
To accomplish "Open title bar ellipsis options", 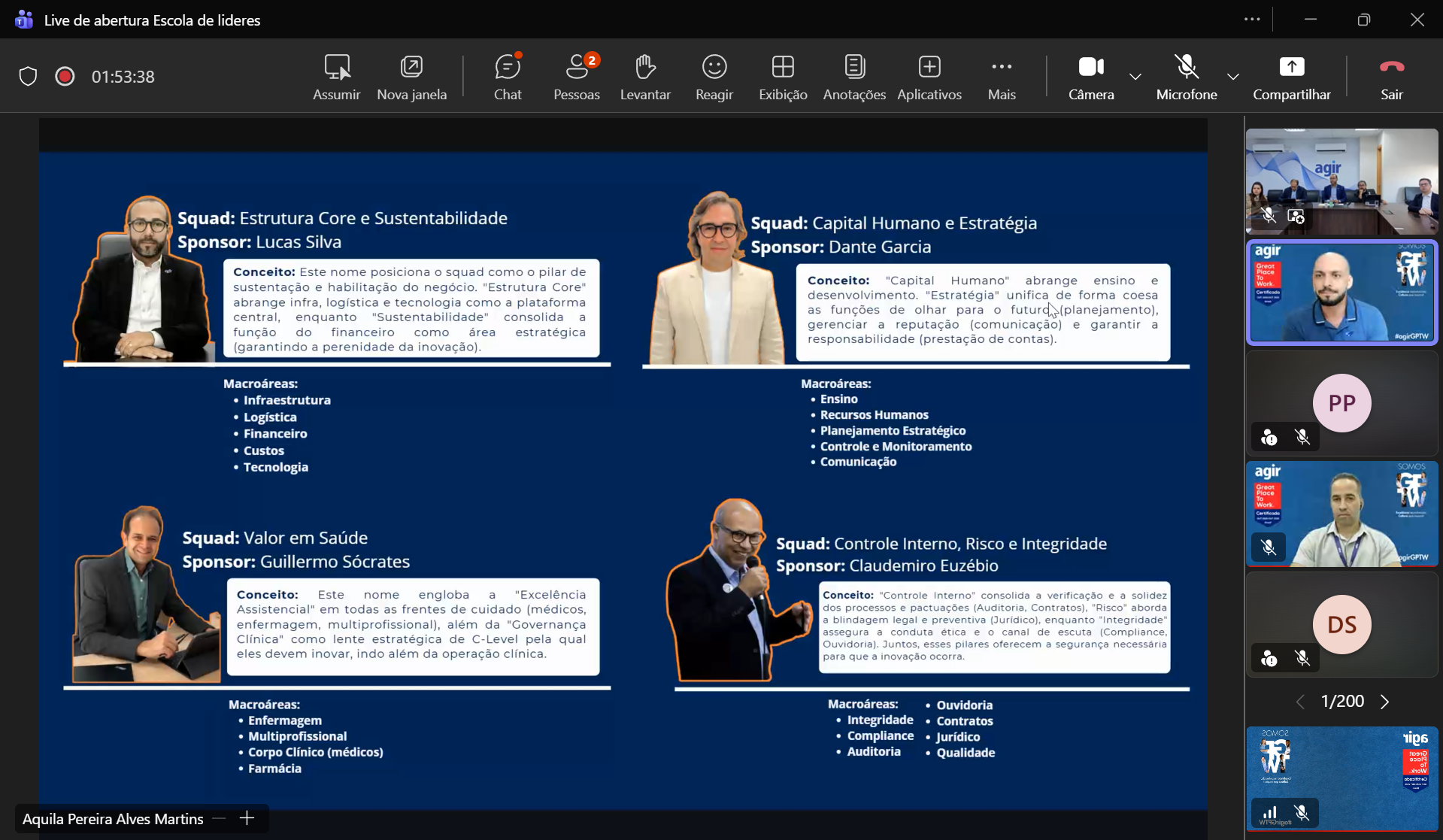I will point(1252,20).
